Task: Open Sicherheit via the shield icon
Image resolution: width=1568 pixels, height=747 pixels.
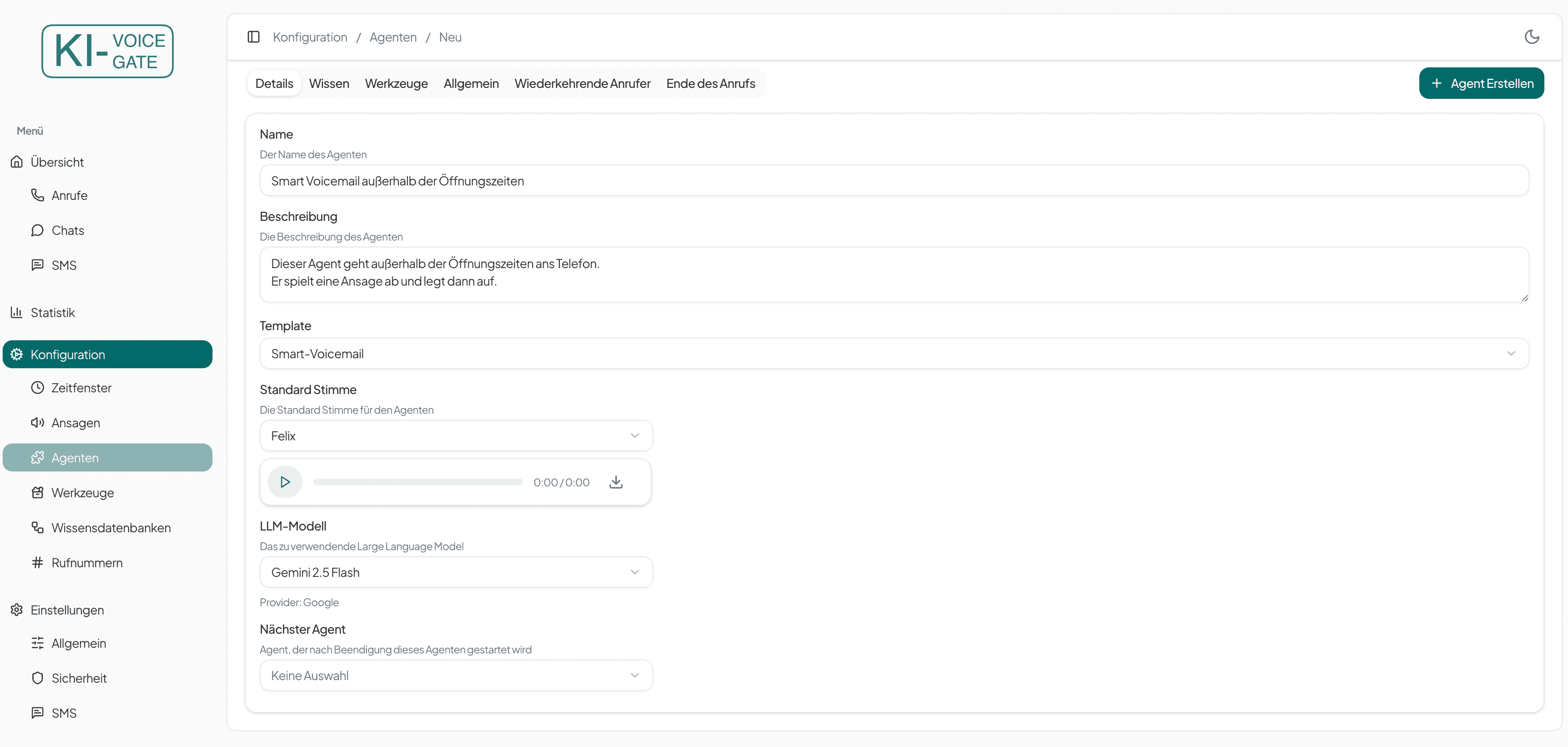Action: click(38, 678)
